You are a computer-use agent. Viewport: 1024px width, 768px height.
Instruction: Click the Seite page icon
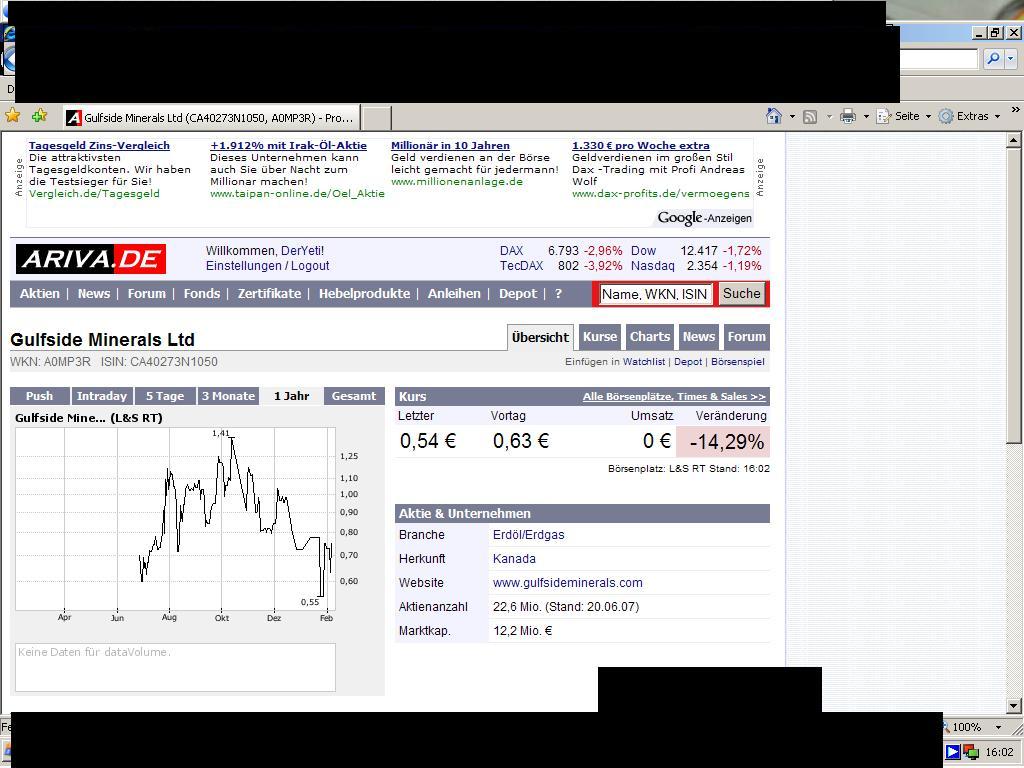(882, 115)
